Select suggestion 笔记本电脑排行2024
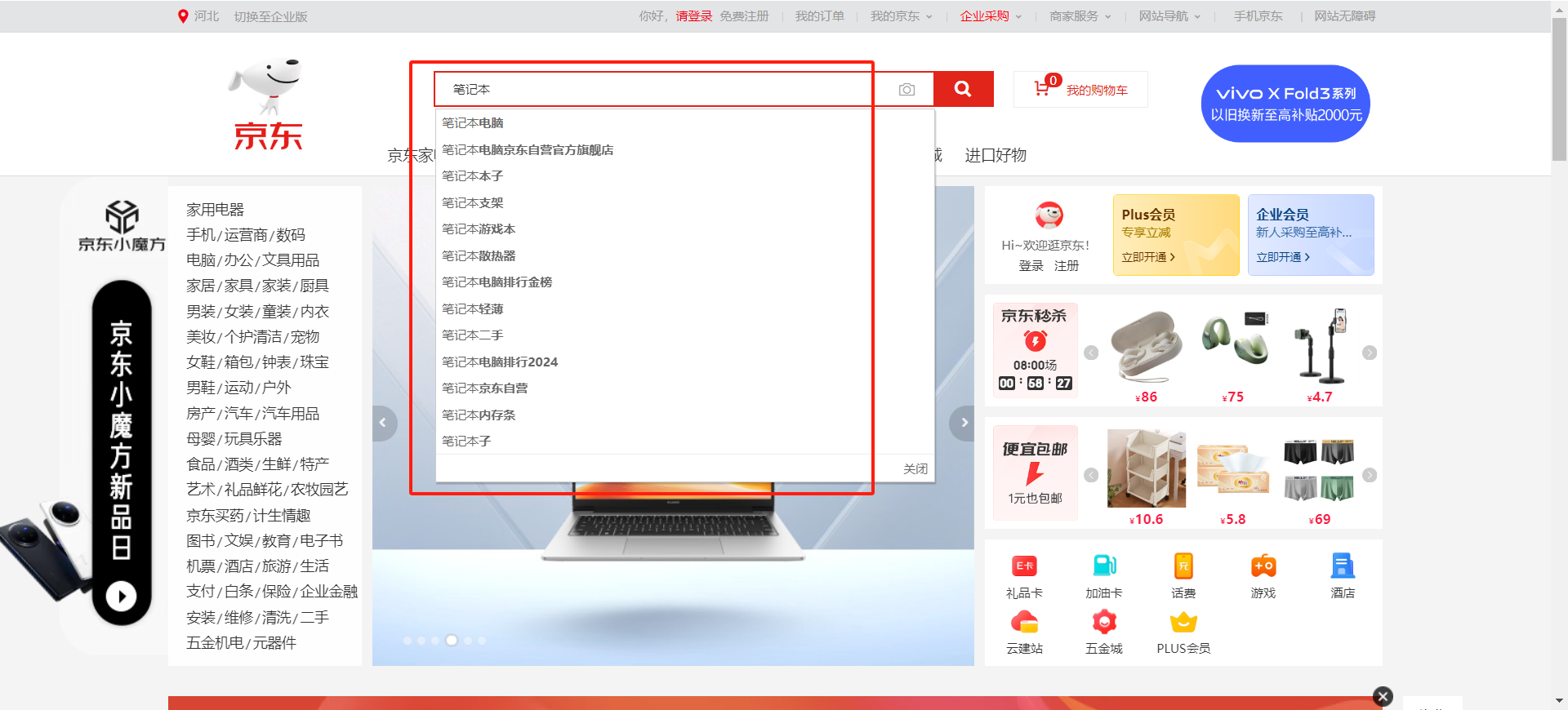The height and width of the screenshot is (710, 1568). click(x=685, y=362)
